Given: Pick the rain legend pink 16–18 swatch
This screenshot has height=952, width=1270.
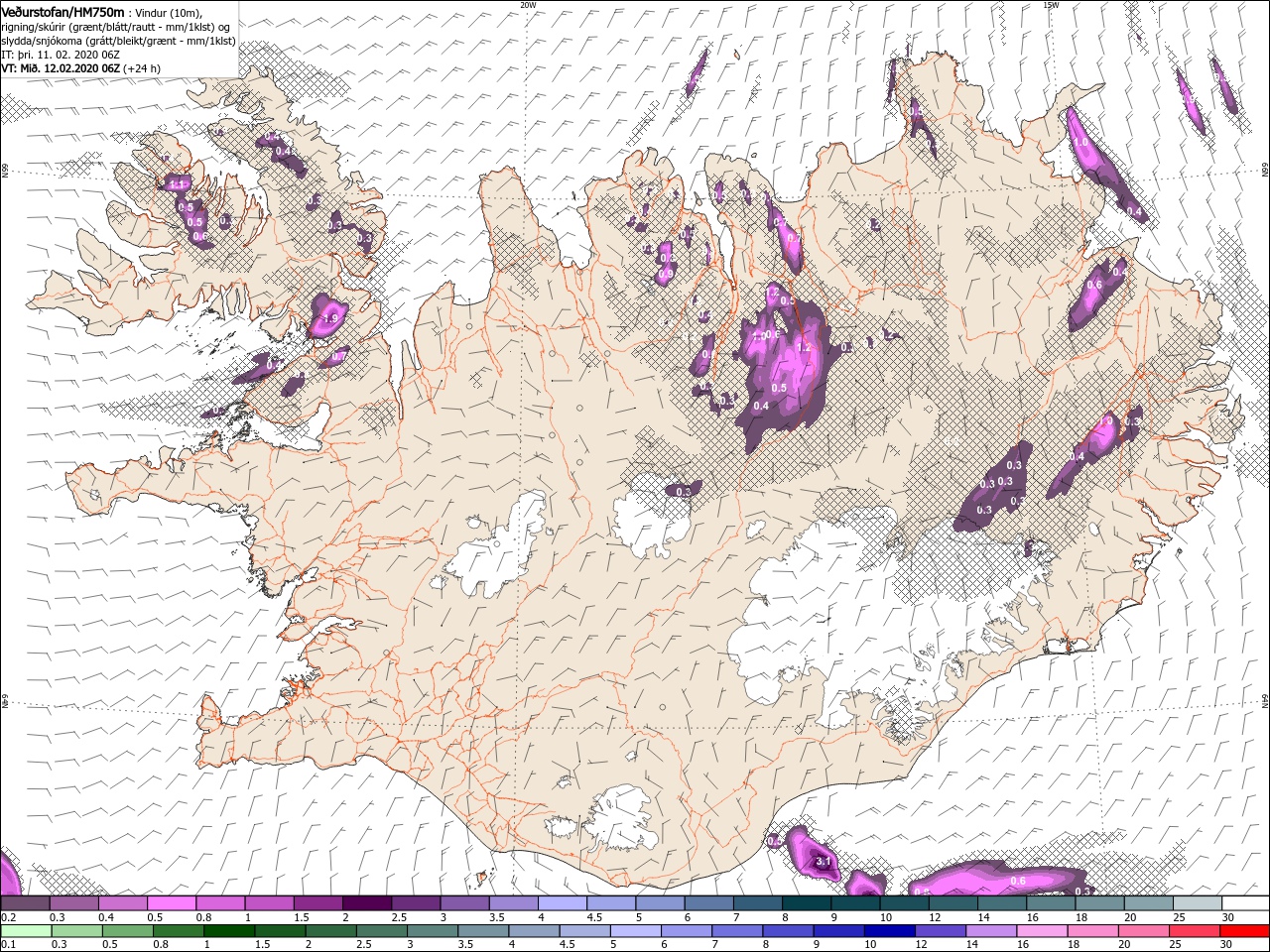Looking at the screenshot, I should (x=1043, y=931).
